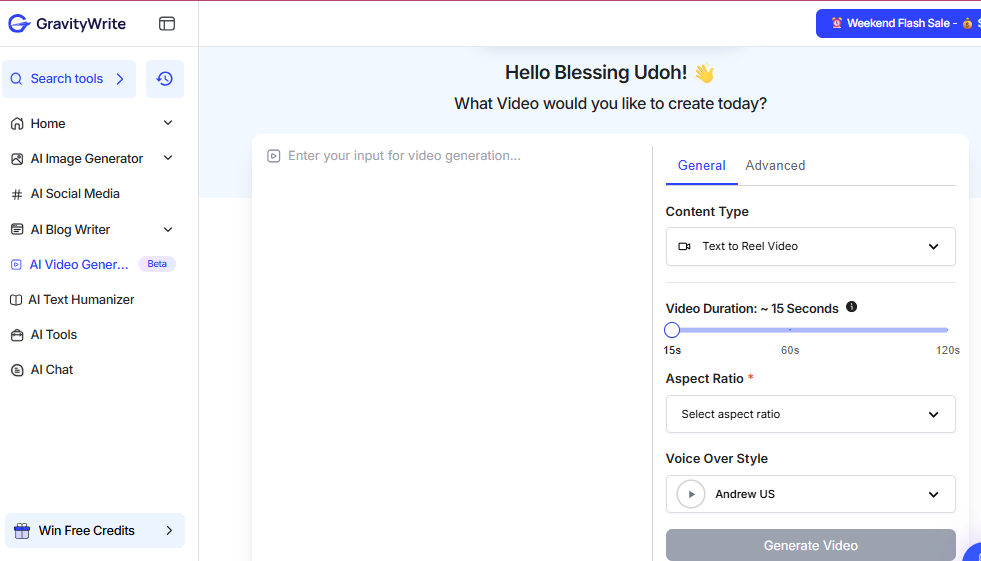Switch to the Advanced tab

pyautogui.click(x=775, y=166)
